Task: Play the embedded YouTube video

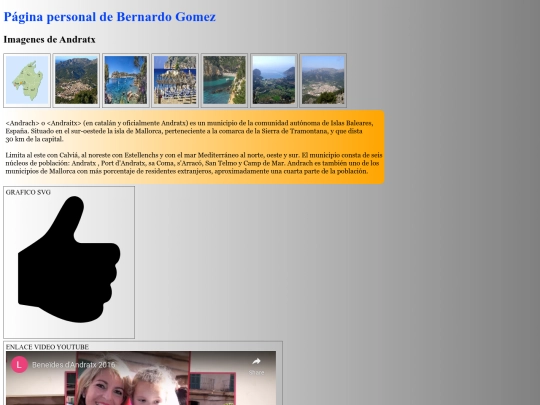Action: point(141,378)
